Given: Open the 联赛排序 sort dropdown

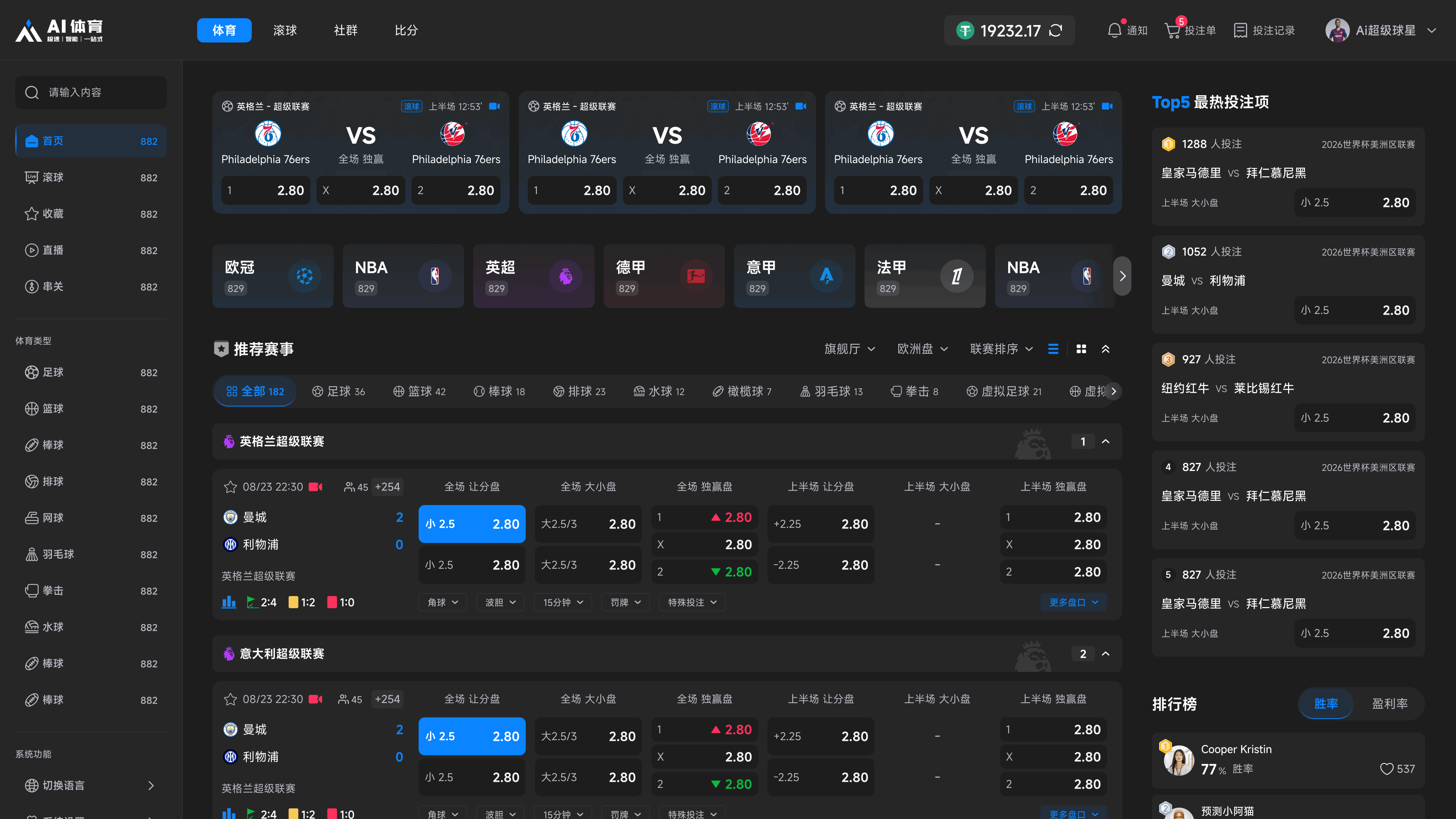Looking at the screenshot, I should click(1001, 349).
